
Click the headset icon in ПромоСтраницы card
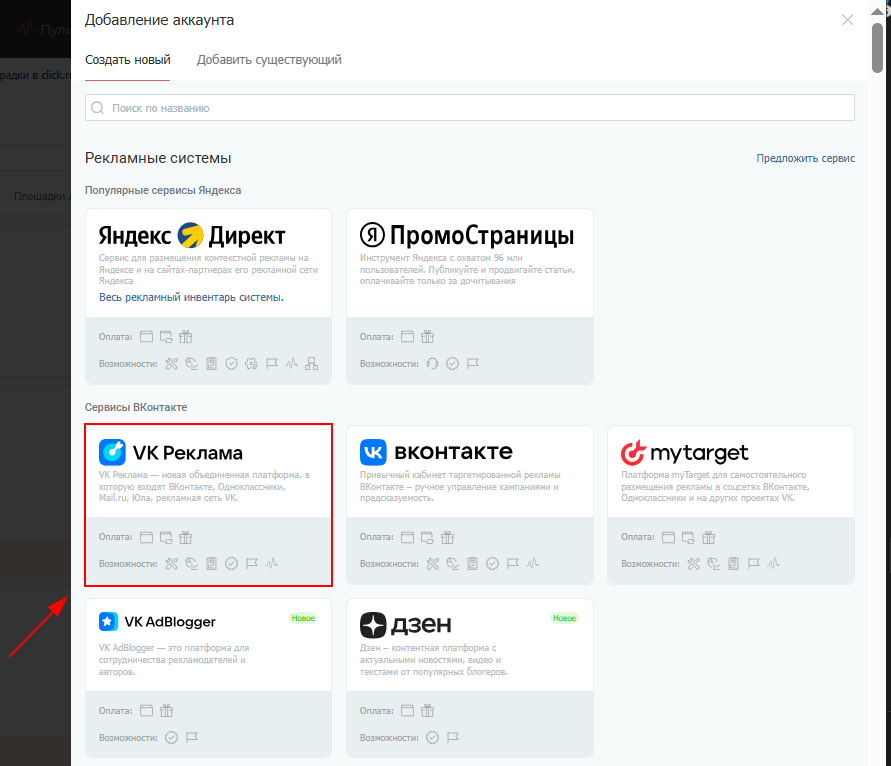pyautogui.click(x=432, y=364)
